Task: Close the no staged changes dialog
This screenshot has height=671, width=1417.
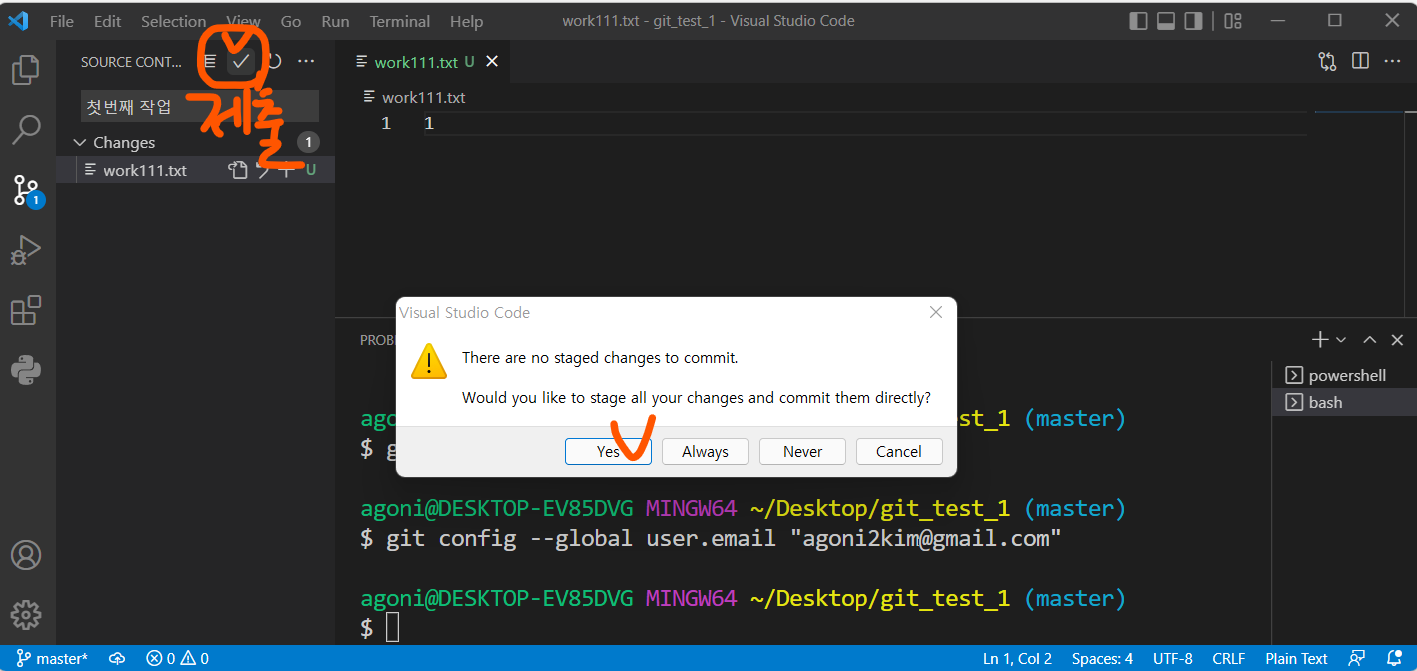Action: coord(936,312)
